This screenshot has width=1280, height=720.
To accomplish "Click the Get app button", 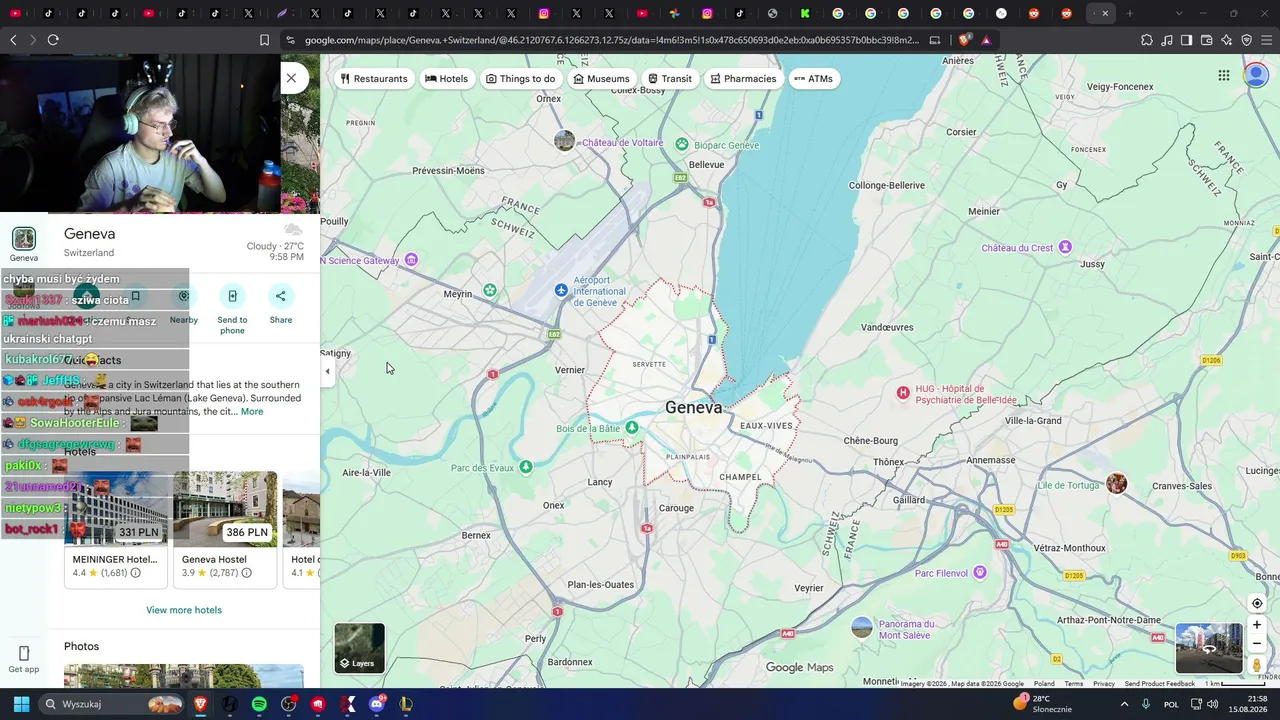I will [x=24, y=660].
